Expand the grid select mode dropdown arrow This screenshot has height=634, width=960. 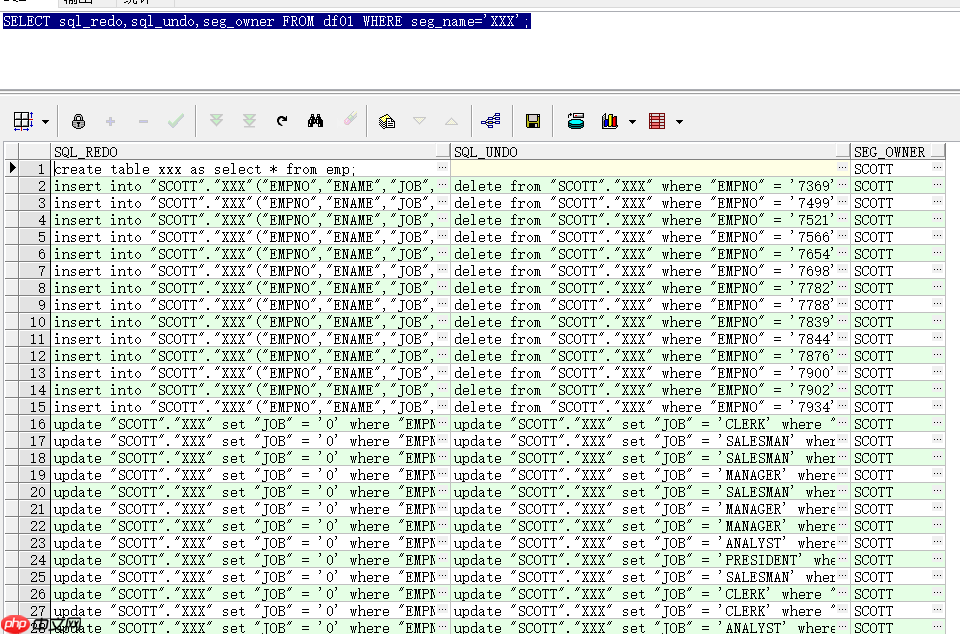click(x=45, y=122)
